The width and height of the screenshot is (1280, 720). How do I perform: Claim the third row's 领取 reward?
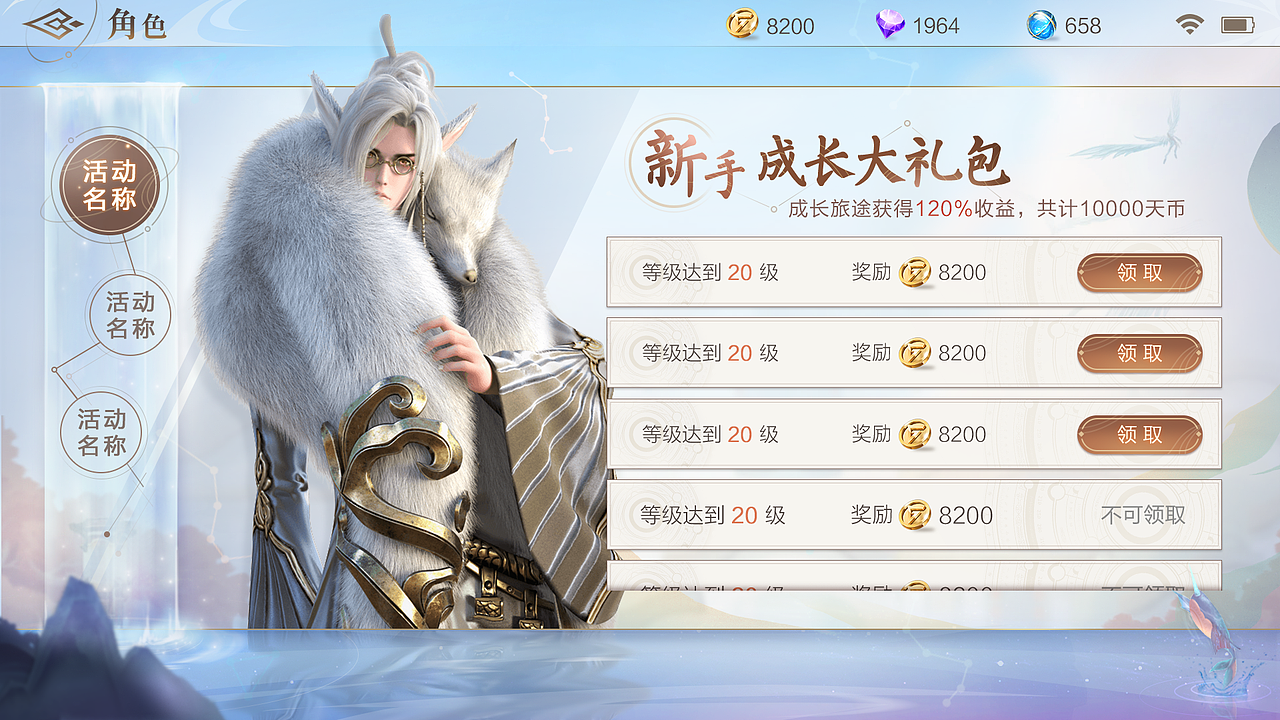pos(1140,434)
